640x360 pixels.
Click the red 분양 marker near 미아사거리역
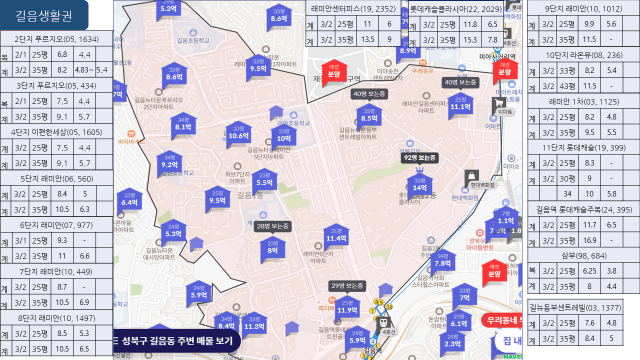[x=505, y=70]
